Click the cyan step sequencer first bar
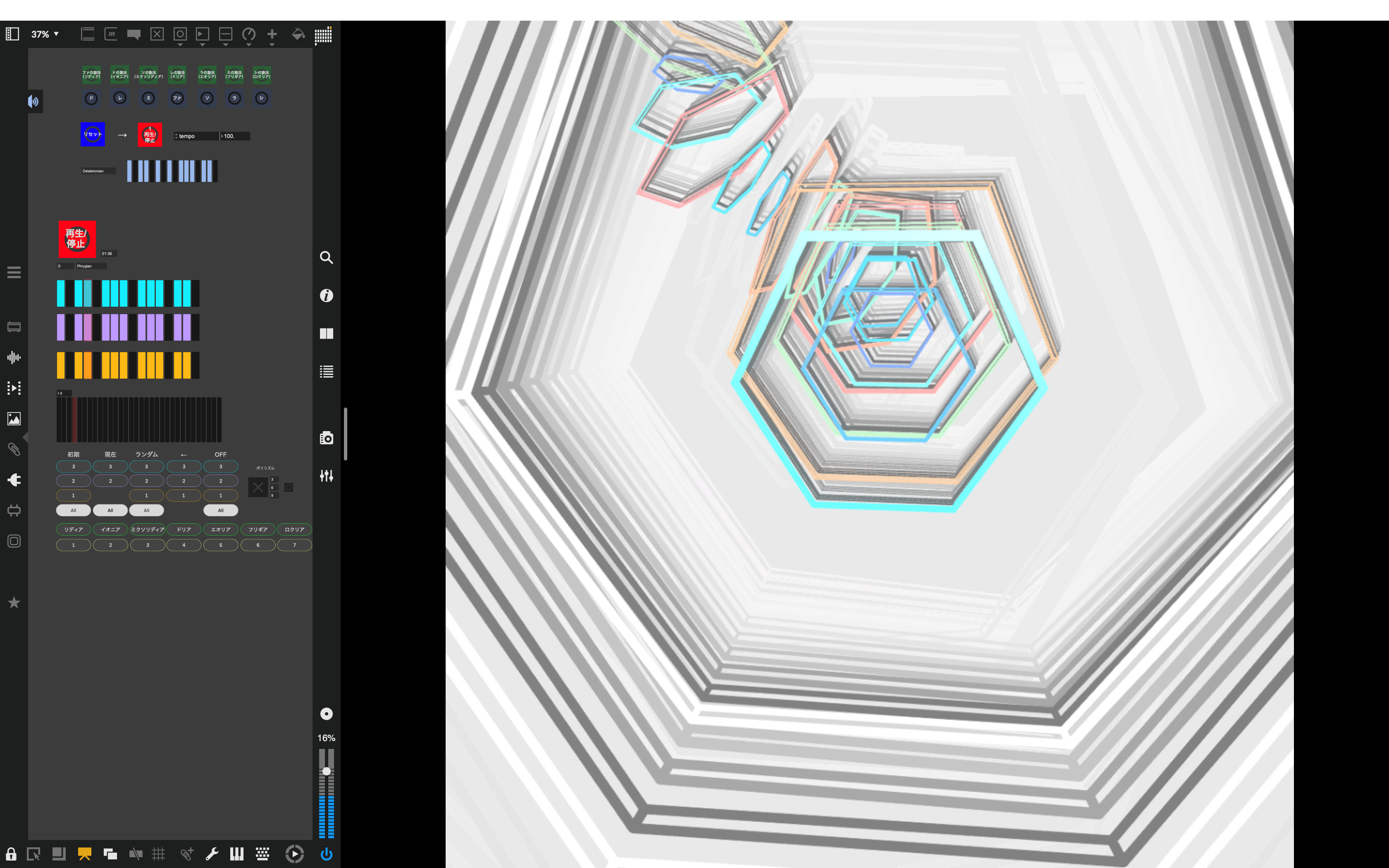 click(x=61, y=293)
